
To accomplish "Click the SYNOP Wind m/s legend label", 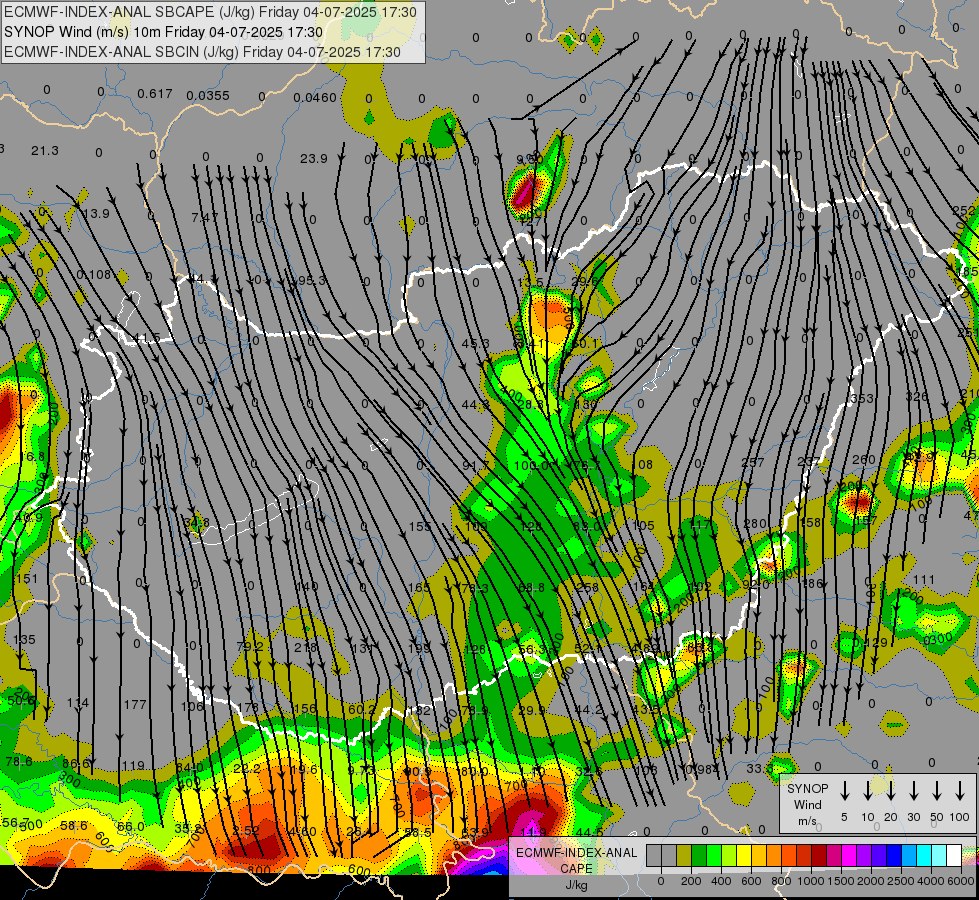I will (807, 804).
